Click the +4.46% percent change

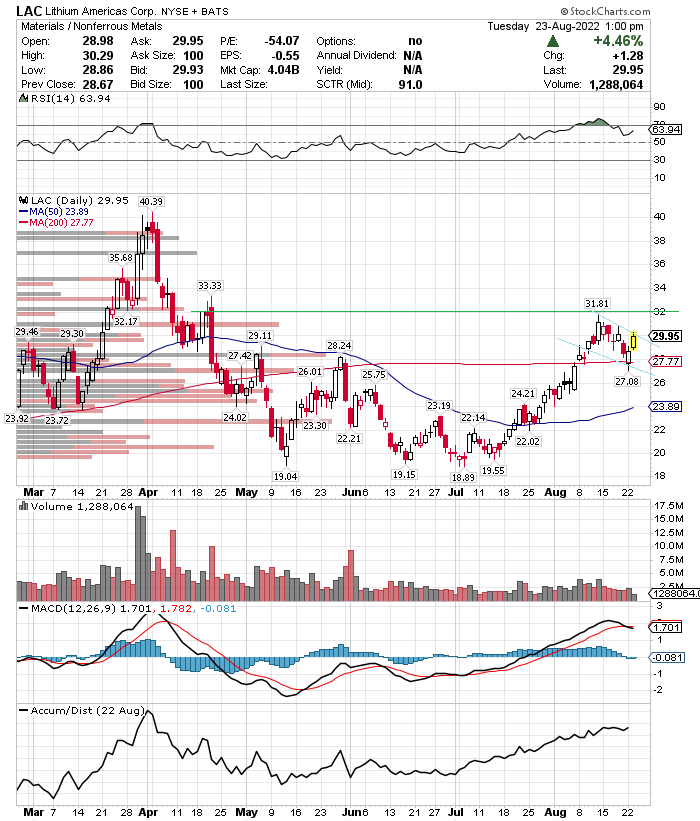pos(618,41)
